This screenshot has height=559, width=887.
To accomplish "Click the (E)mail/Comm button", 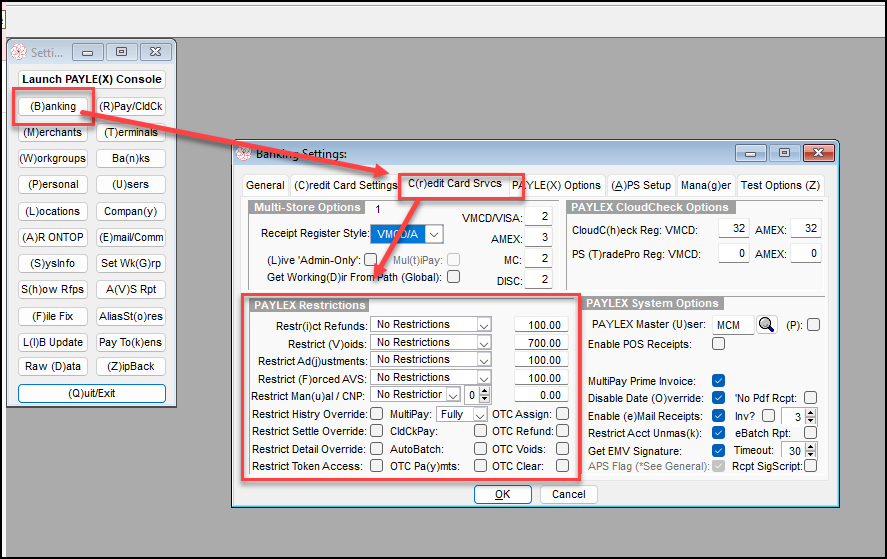I will pyautogui.click(x=131, y=237).
